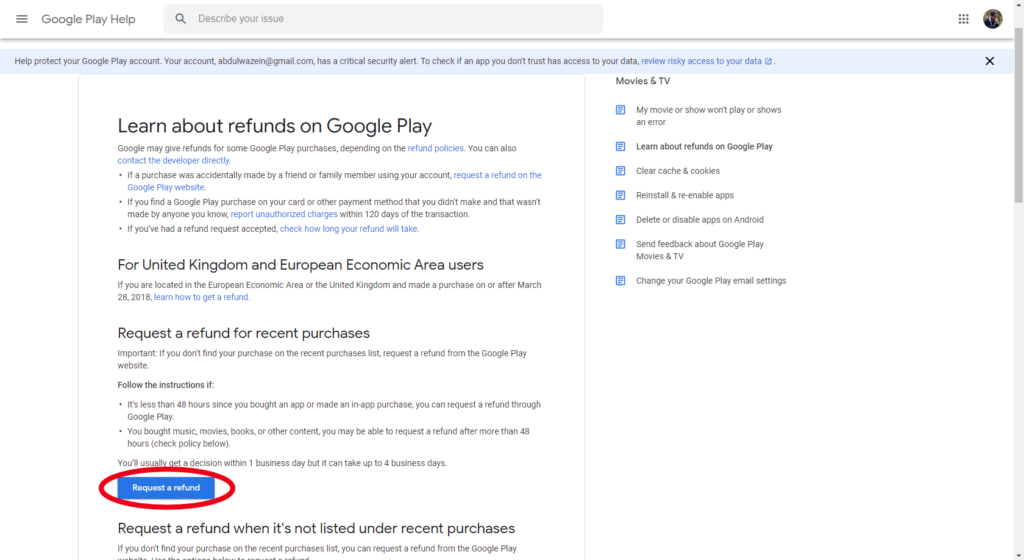
Task: Click article icon beside 'Clear cache & cookies'
Action: coord(620,171)
